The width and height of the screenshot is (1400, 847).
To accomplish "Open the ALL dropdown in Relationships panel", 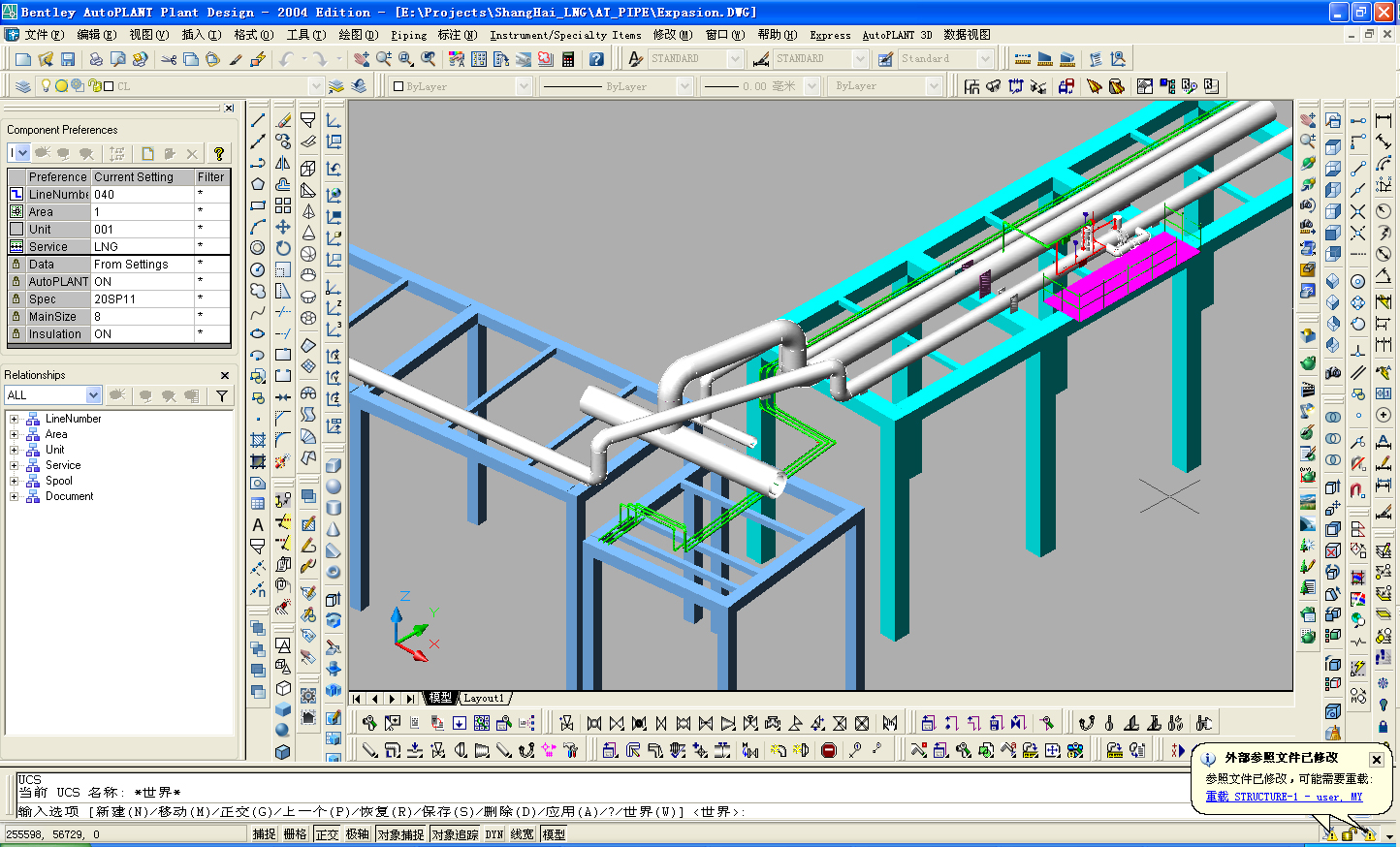I will click(93, 395).
